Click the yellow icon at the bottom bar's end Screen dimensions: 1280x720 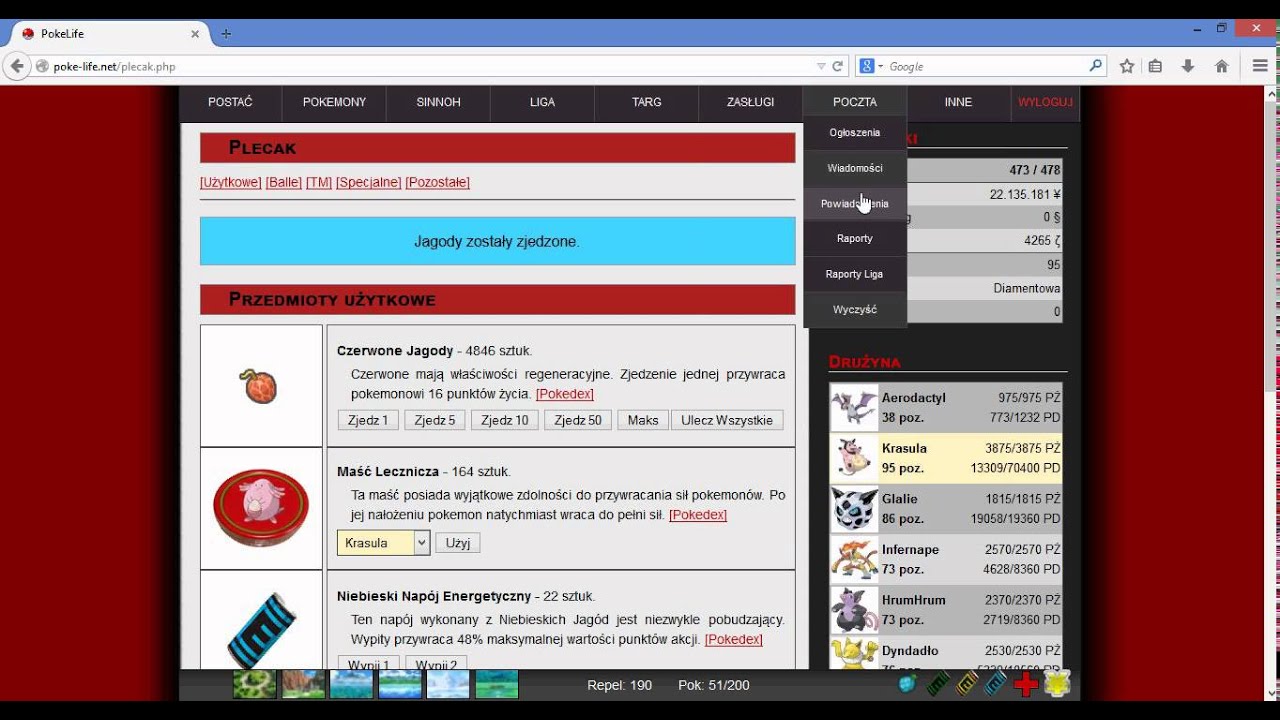pyautogui.click(x=1057, y=684)
